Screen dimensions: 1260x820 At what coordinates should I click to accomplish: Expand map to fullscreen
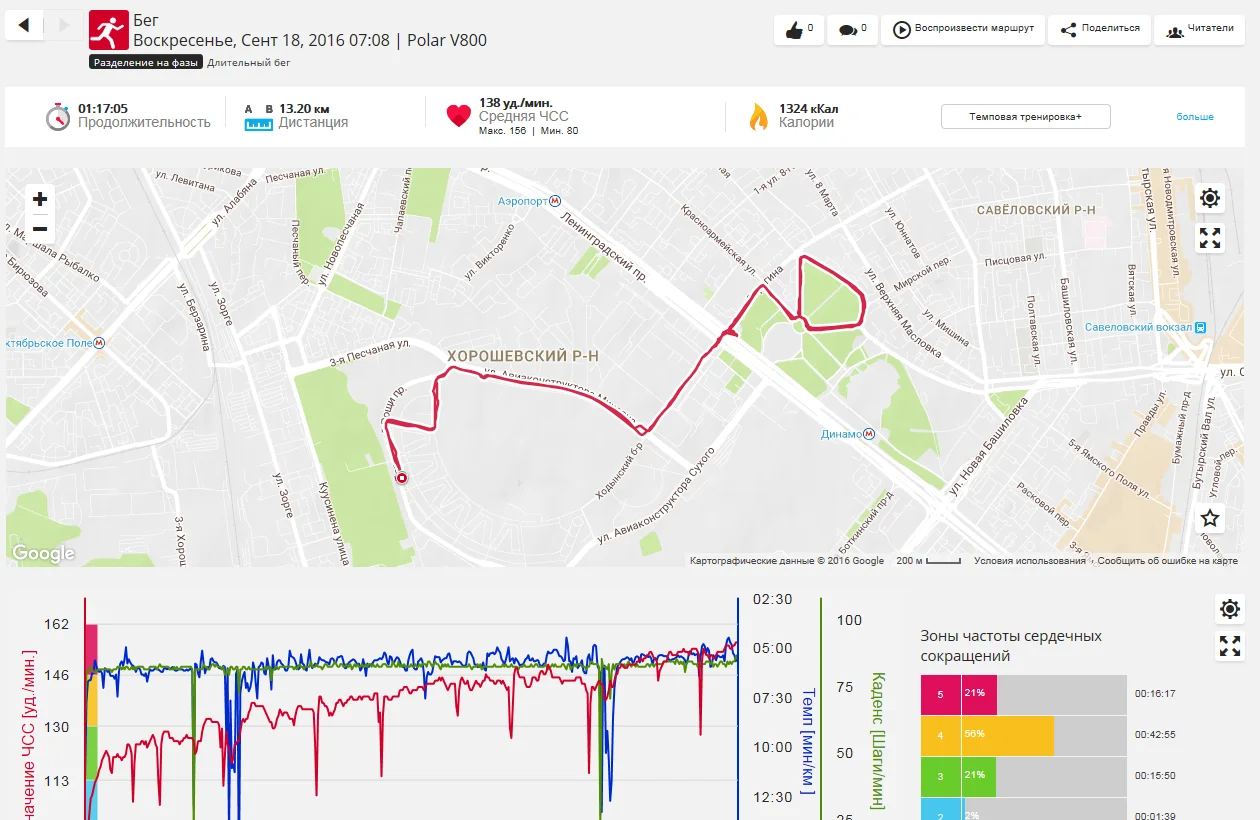1210,238
